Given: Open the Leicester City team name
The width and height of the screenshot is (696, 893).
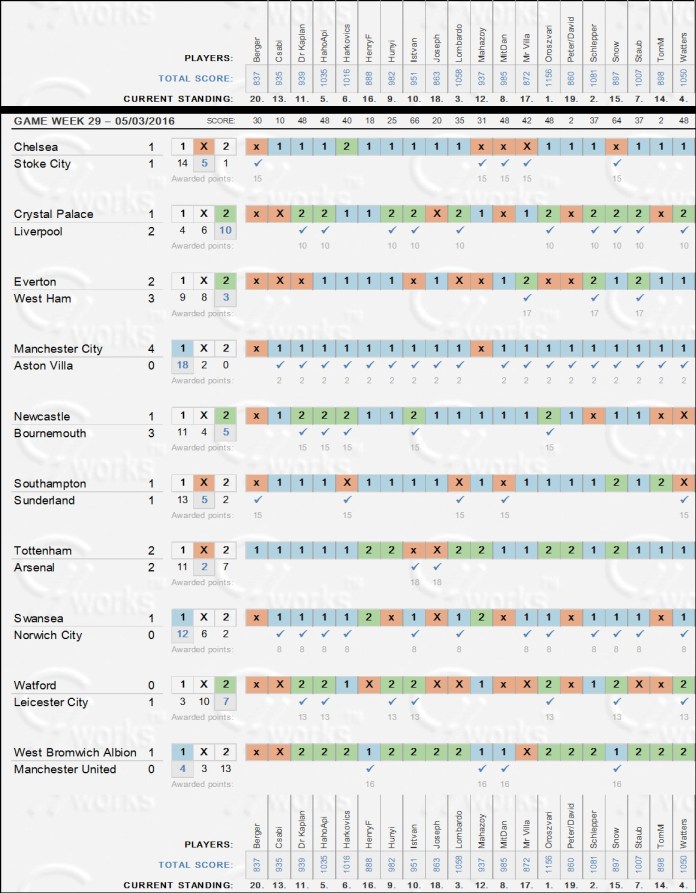Looking at the screenshot, I should (x=51, y=702).
